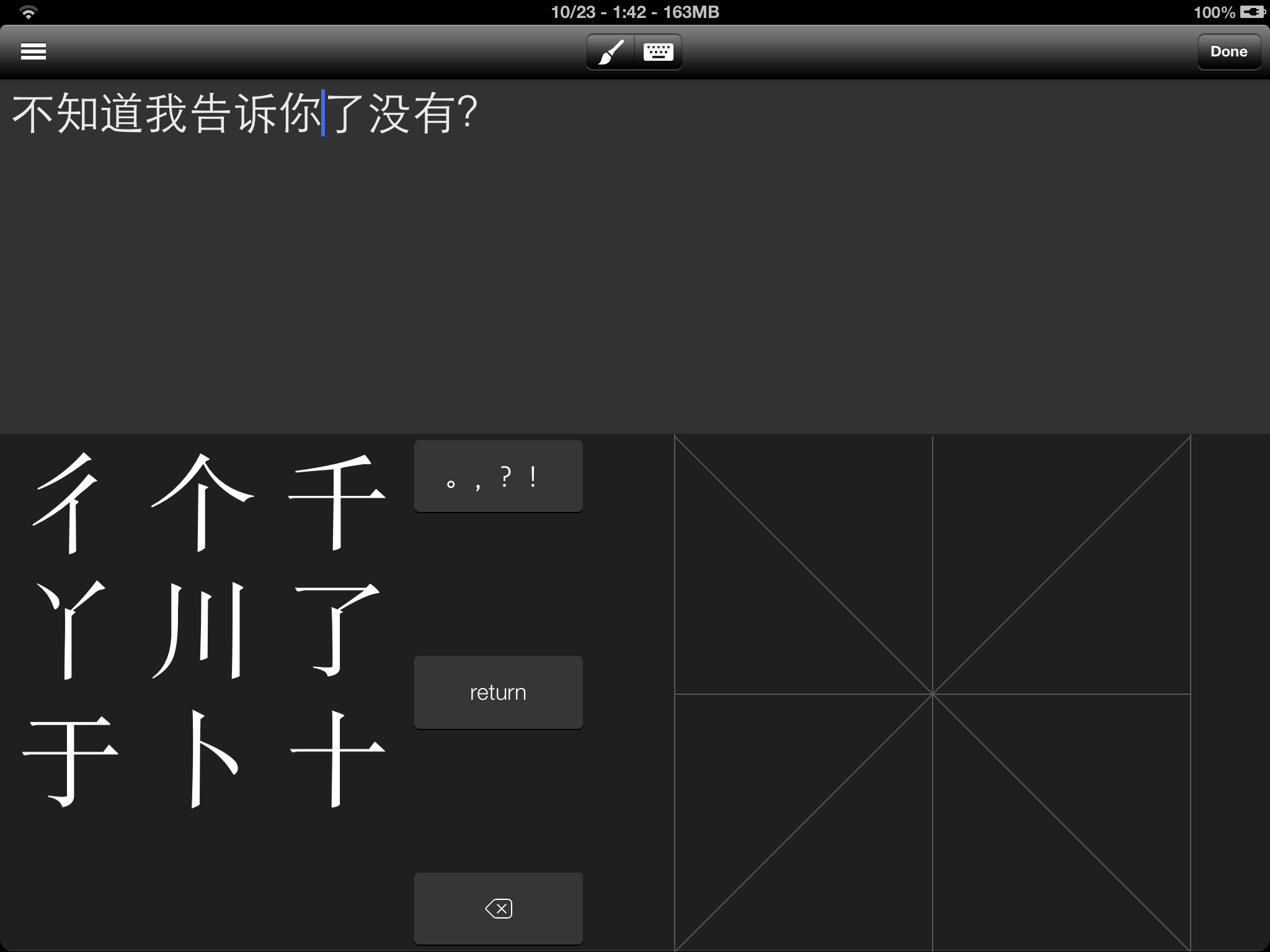Choose candidate character 十

pos(337,759)
